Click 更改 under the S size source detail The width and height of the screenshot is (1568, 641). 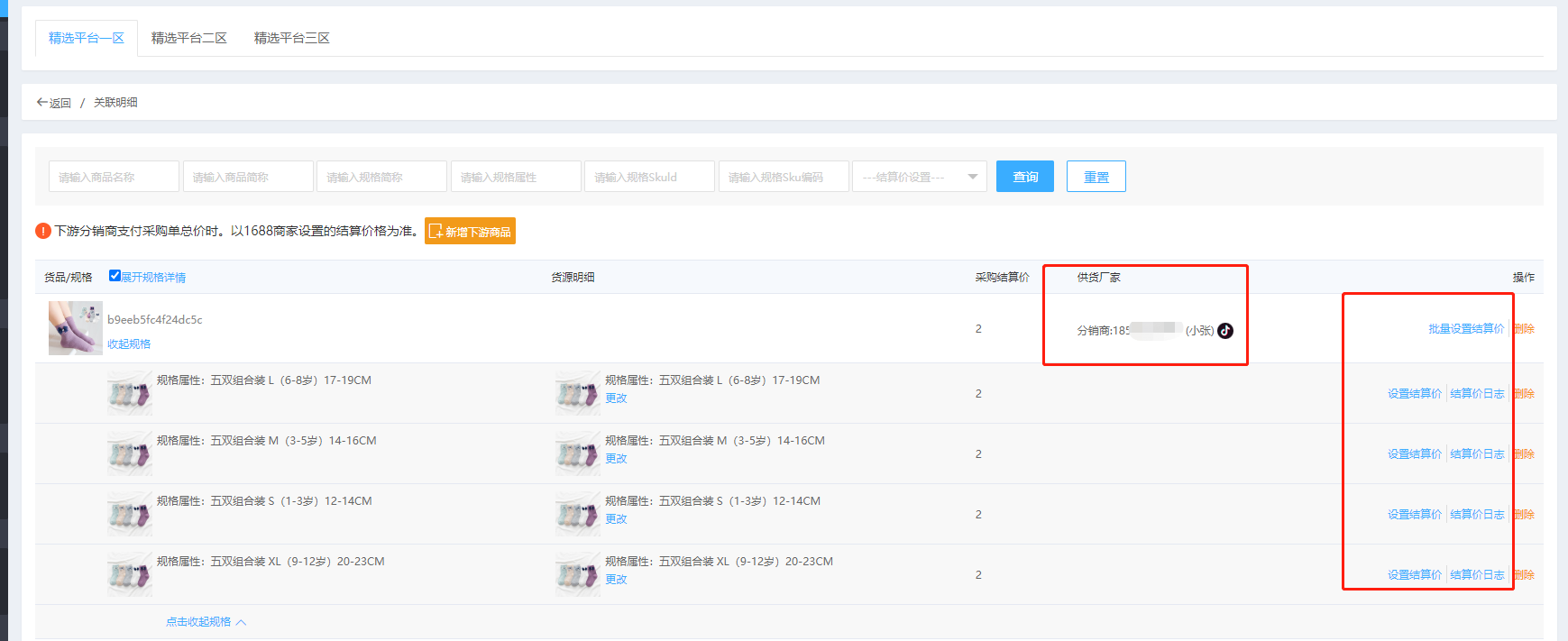coord(616,519)
